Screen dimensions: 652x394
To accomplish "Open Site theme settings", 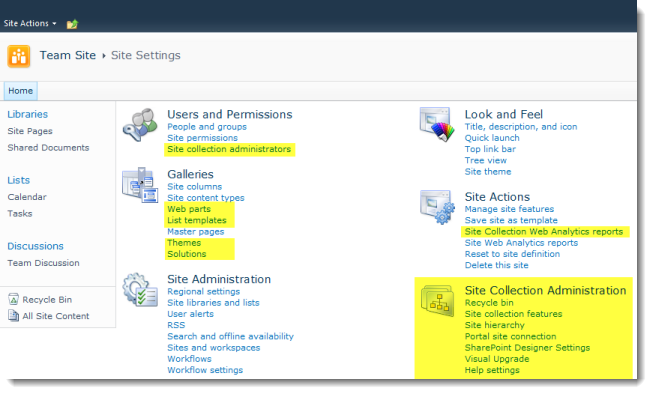I will point(488,172).
